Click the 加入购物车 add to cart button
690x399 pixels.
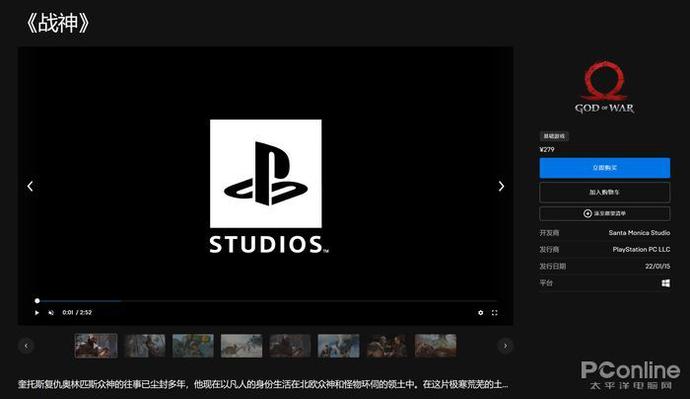(x=605, y=192)
